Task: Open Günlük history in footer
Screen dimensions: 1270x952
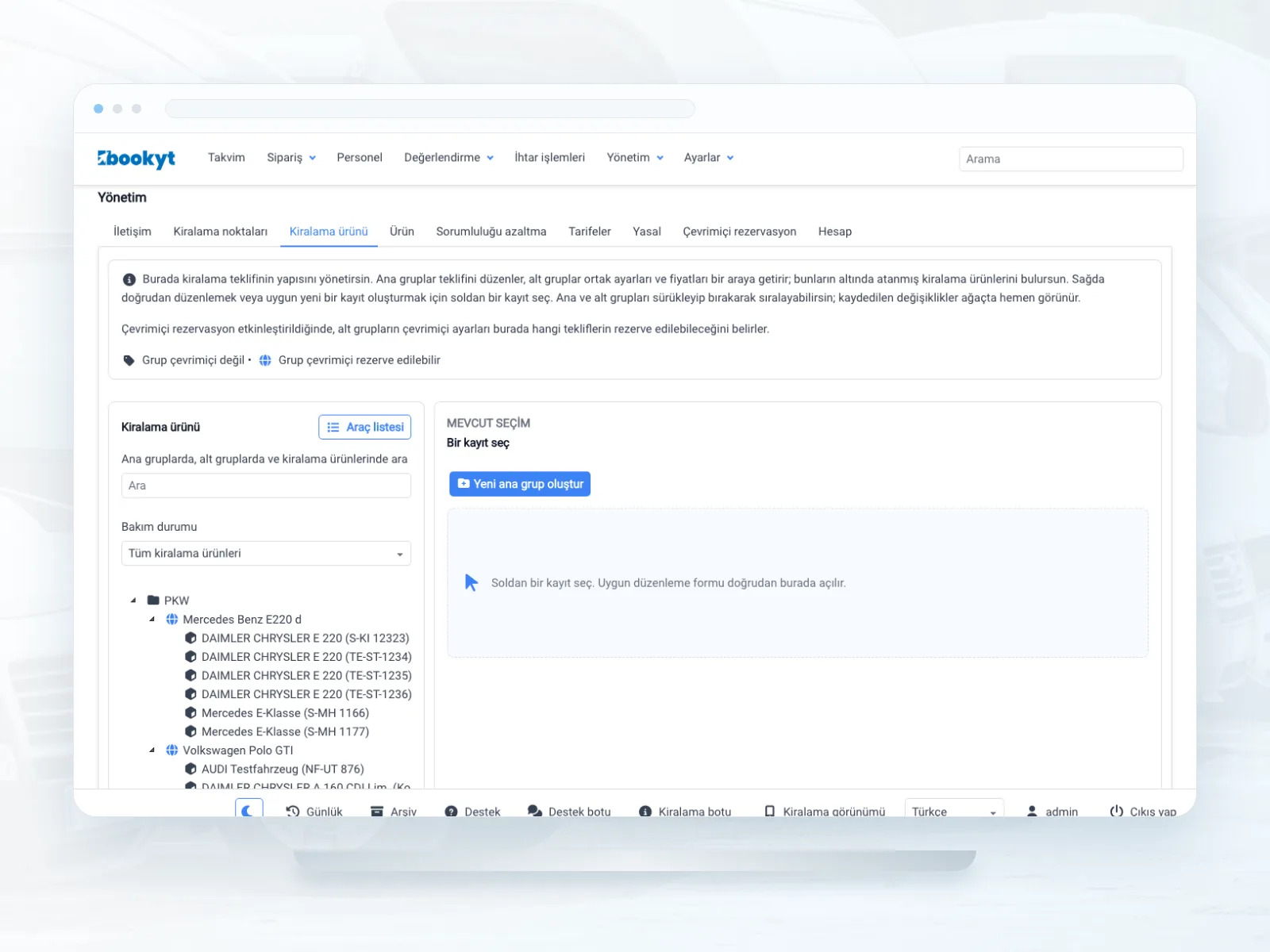Action: [x=314, y=812]
